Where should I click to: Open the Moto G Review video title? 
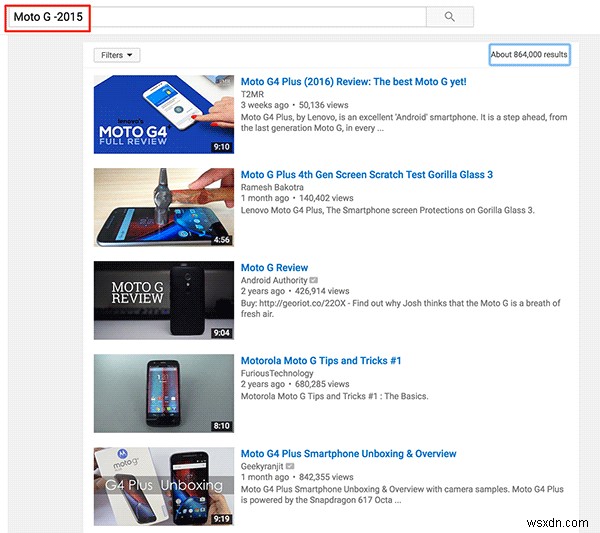tap(274, 267)
